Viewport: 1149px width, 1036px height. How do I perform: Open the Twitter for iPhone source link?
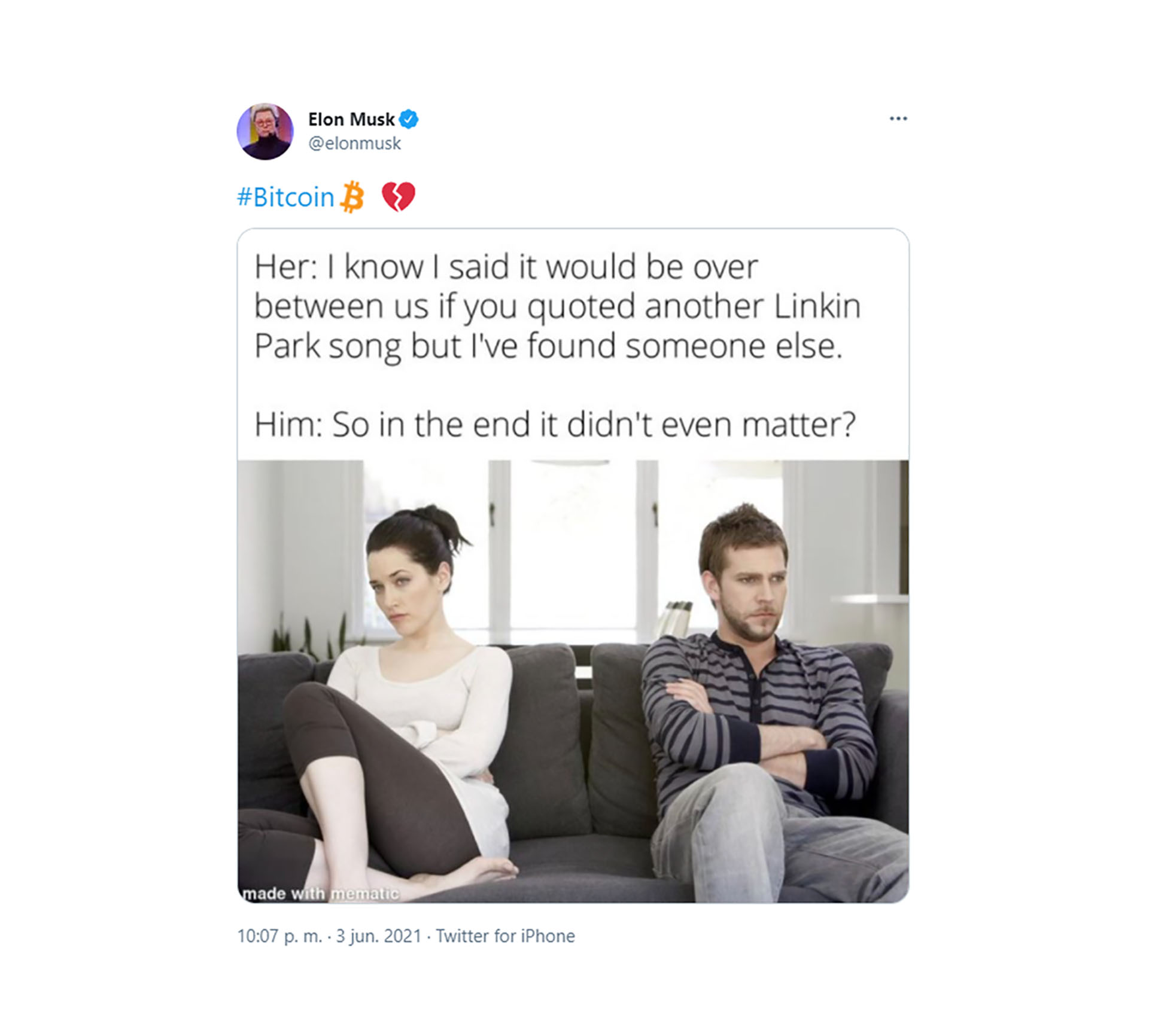[505, 936]
